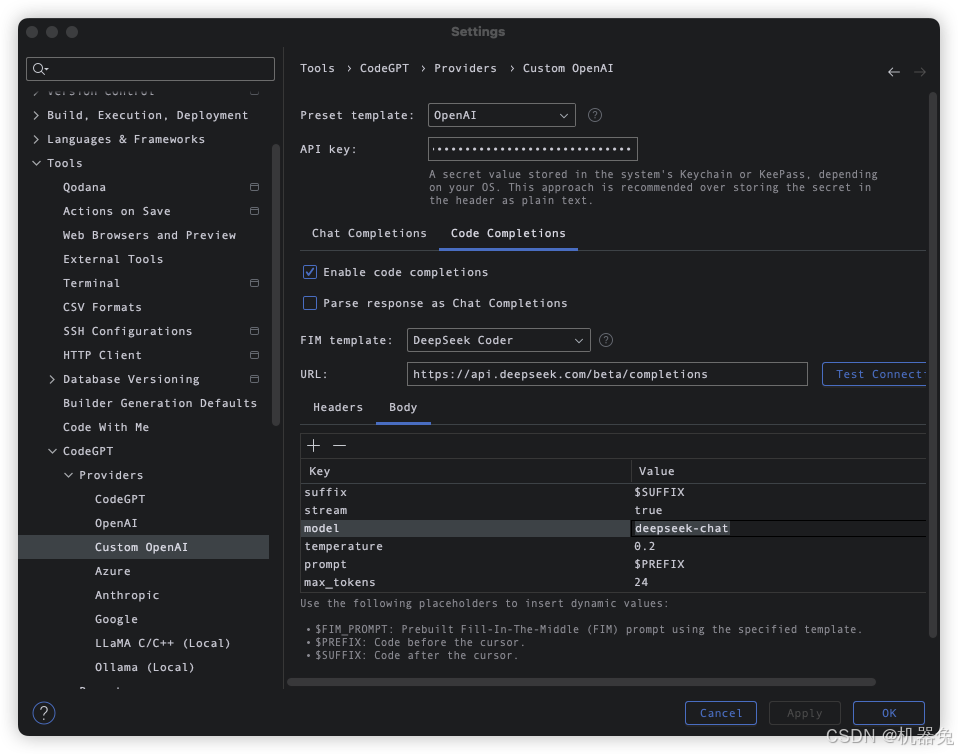Remove selected body row with minus icon
Viewport: 958px width, 754px height.
coord(339,445)
